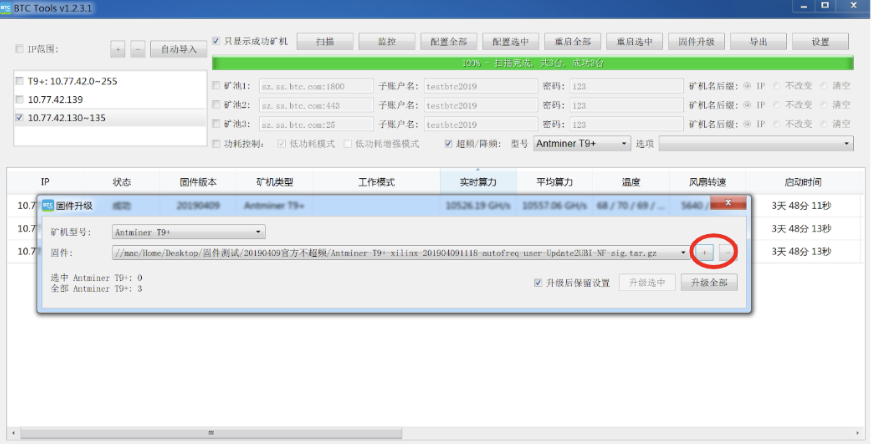Select 不改变 radio for 矿池2 suffix
This screenshot has height=444, width=875.
[776, 105]
